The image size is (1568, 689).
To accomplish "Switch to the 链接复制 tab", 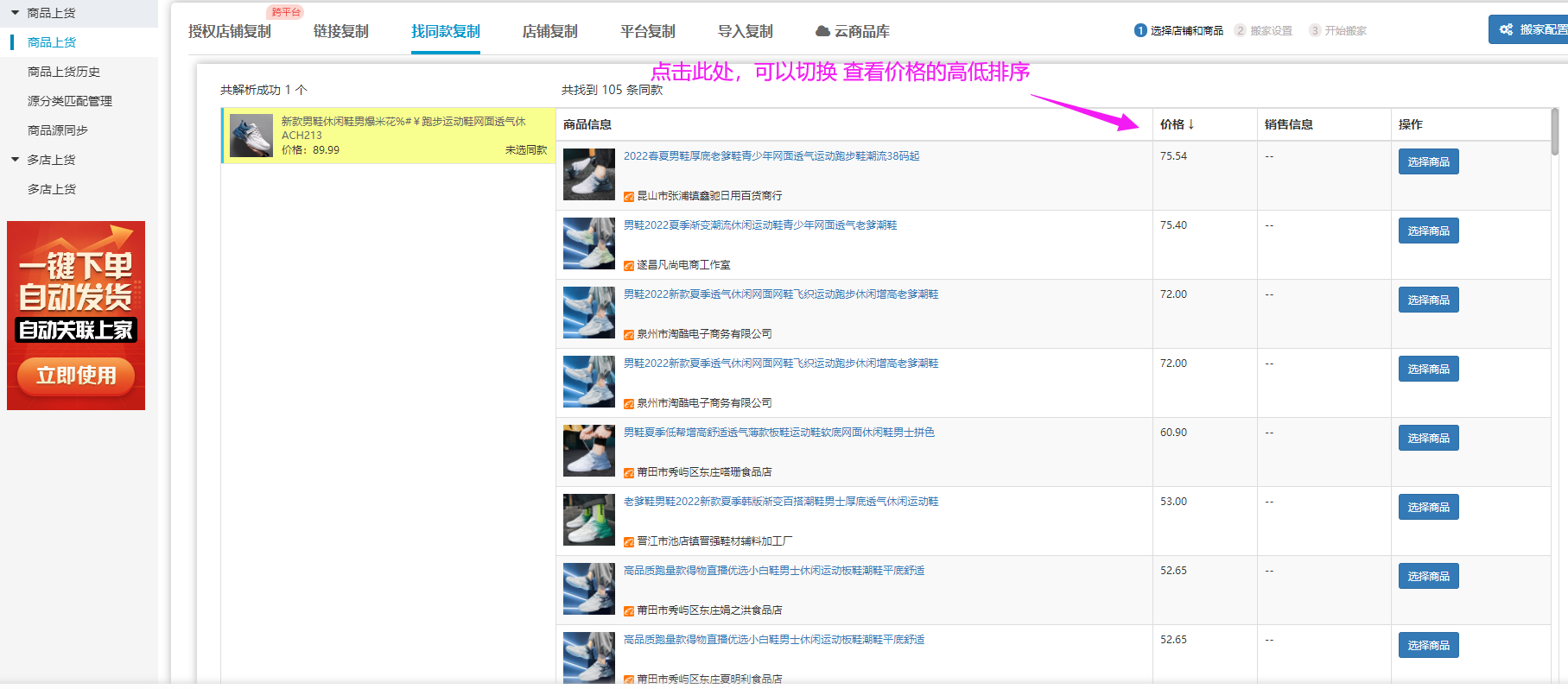I will (x=340, y=31).
